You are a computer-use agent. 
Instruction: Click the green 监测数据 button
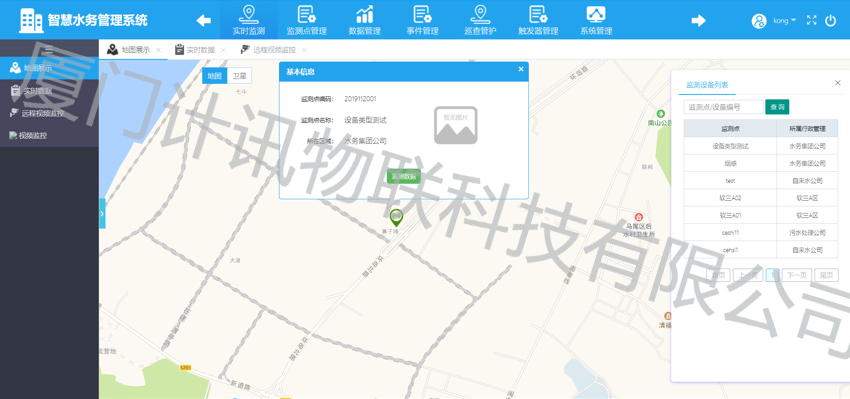[x=404, y=176]
